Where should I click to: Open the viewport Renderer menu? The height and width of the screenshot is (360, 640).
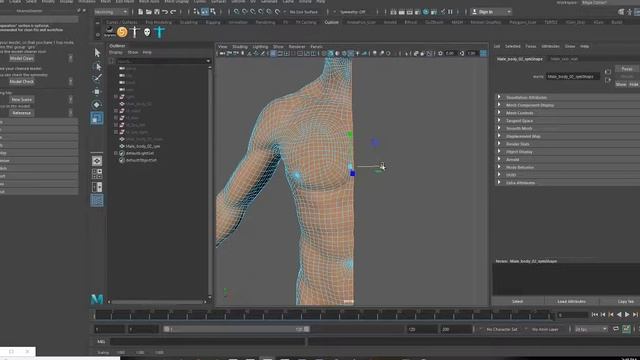pos(297,47)
